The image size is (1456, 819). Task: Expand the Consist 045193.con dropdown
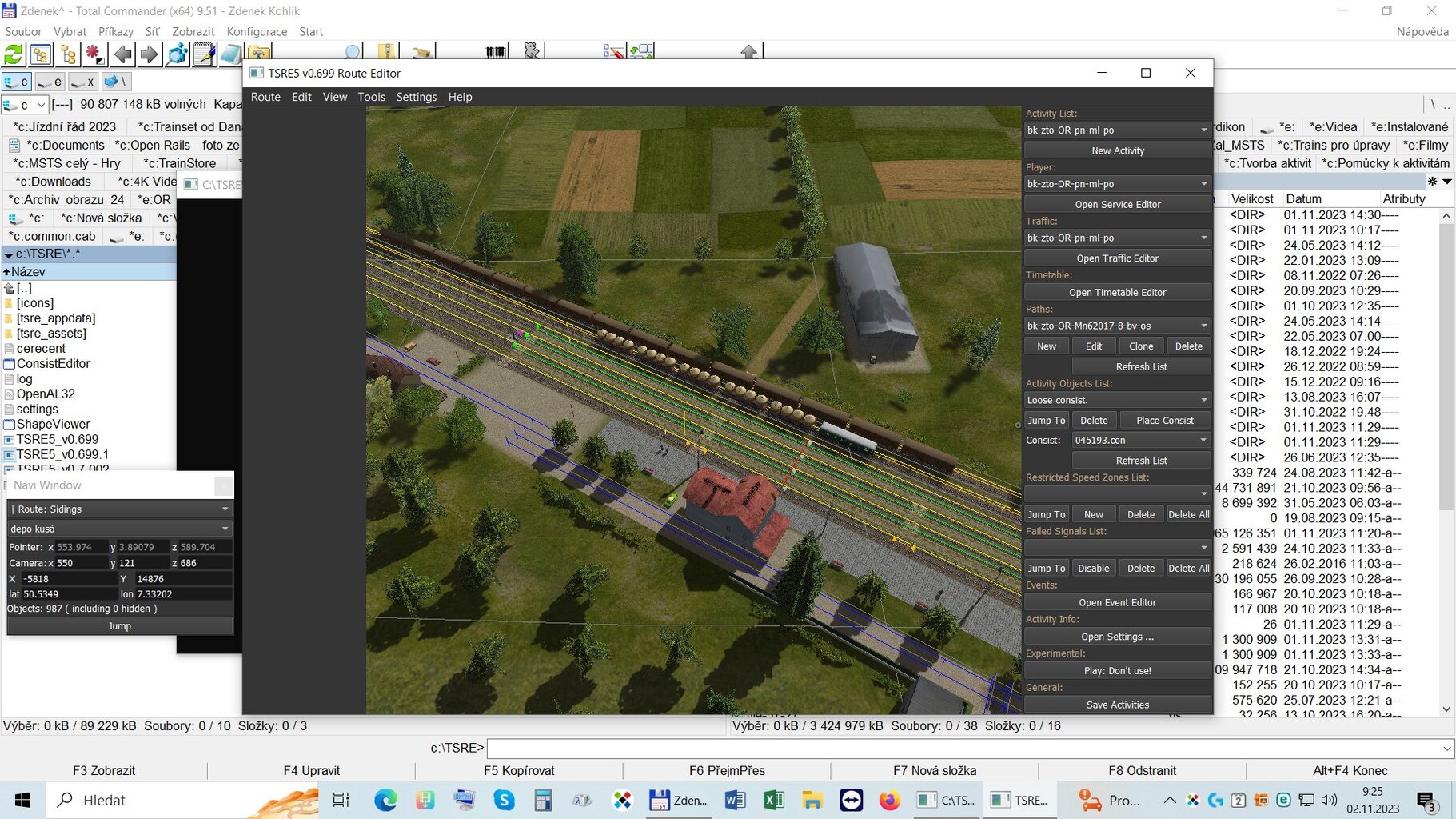click(x=1140, y=440)
